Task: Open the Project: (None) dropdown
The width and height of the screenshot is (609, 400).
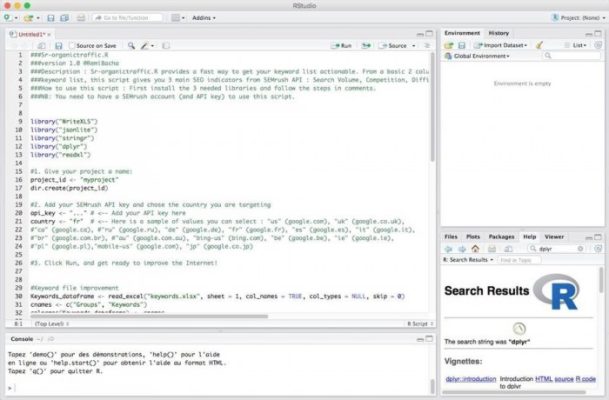Action: 578,18
